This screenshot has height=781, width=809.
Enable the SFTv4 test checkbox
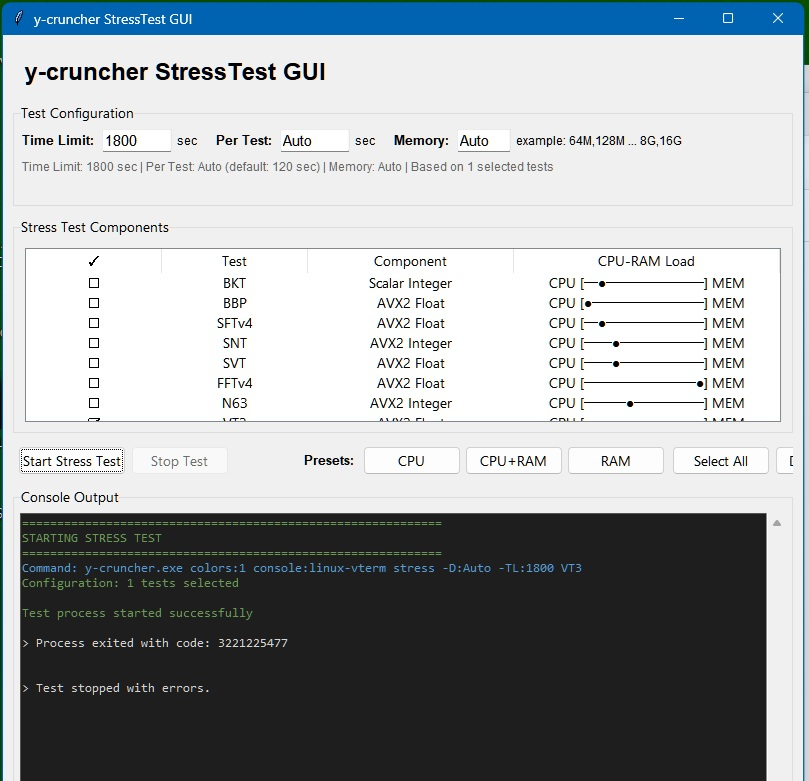[x=94, y=323]
